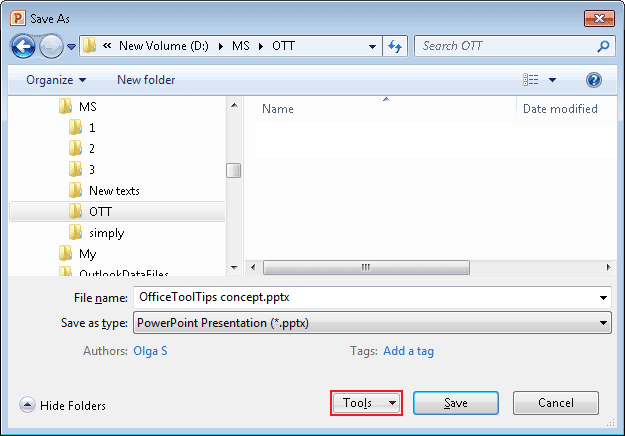Expand arrow after MS breadcrumb
Image resolution: width=625 pixels, height=436 pixels.
(x=261, y=46)
